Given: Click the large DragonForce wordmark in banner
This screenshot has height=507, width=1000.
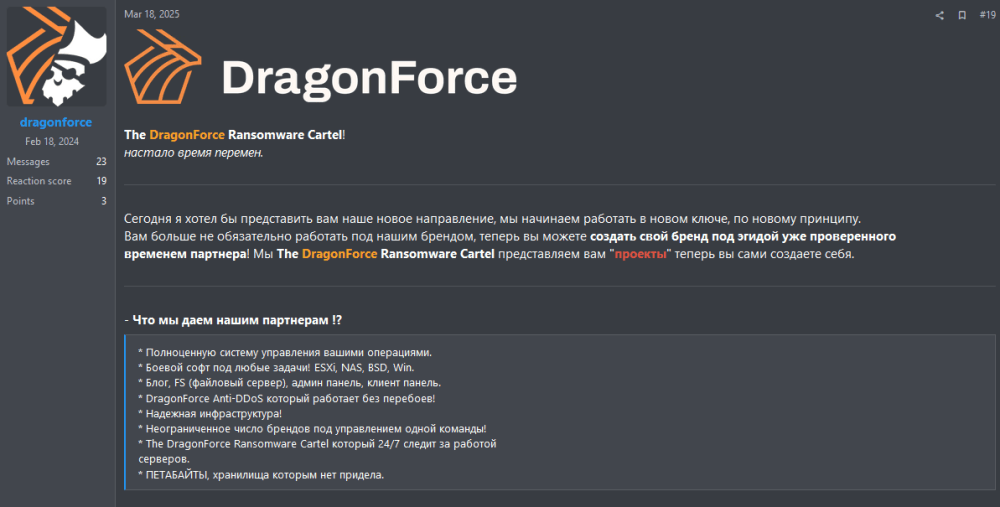Looking at the screenshot, I should coord(369,78).
